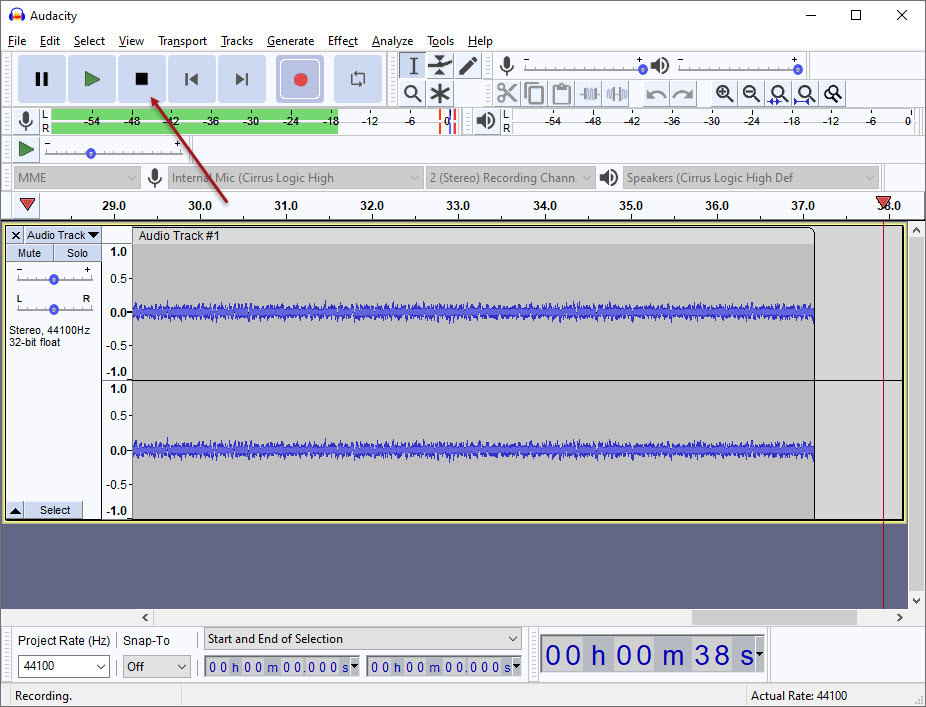Select the Envelope tool

point(440,66)
